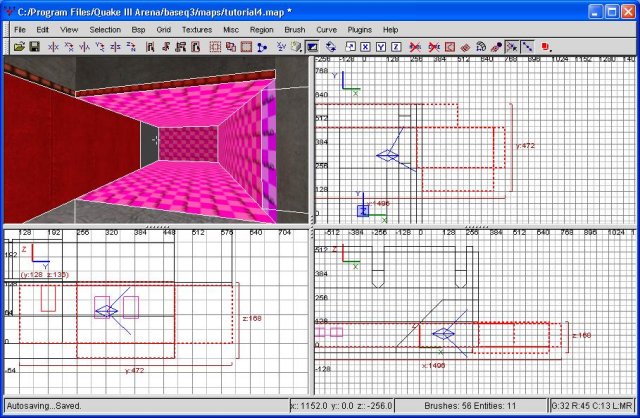
Task: Open the Bsp menu
Action: 138,30
